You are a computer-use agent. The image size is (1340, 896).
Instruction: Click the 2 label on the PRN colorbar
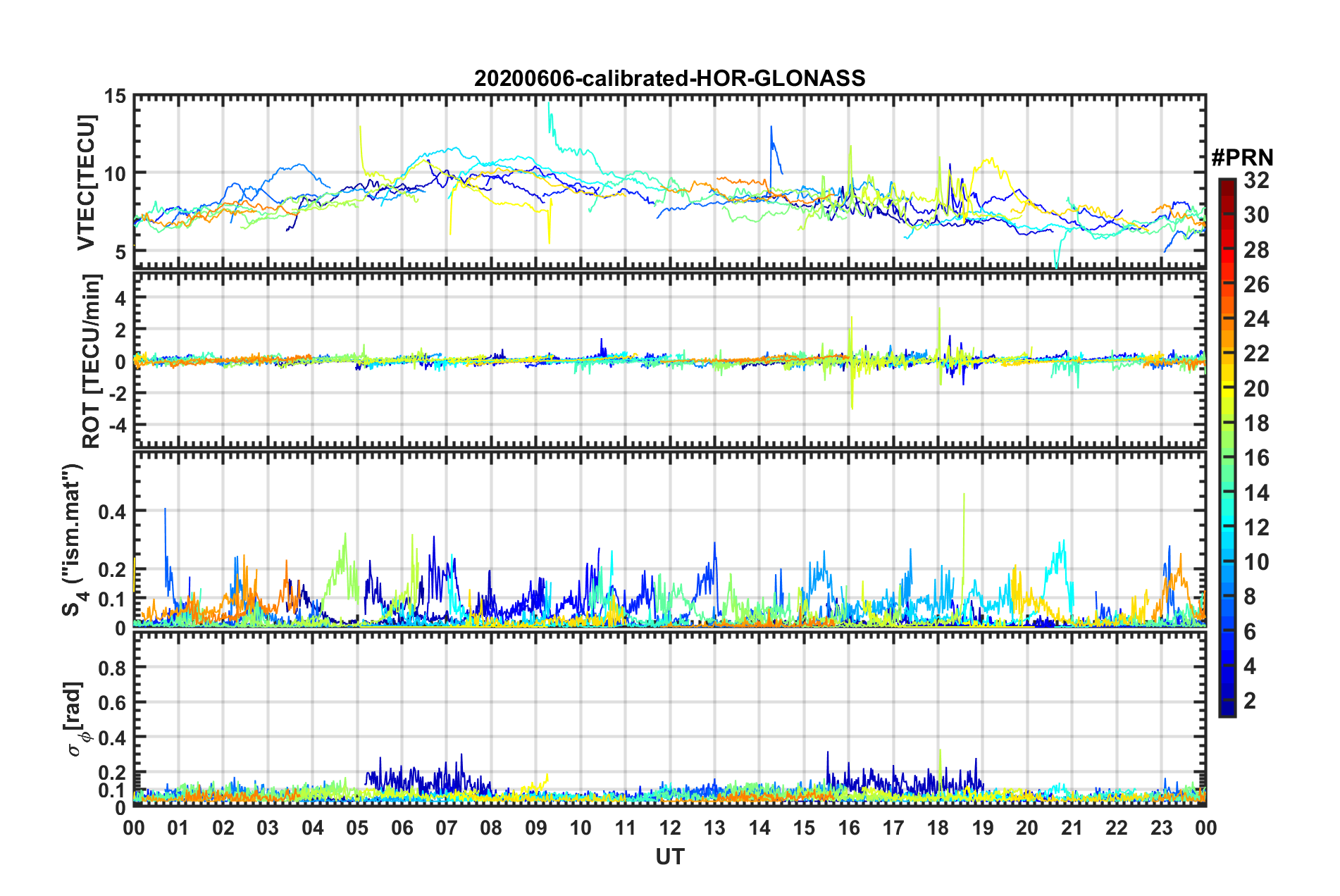[1250, 701]
